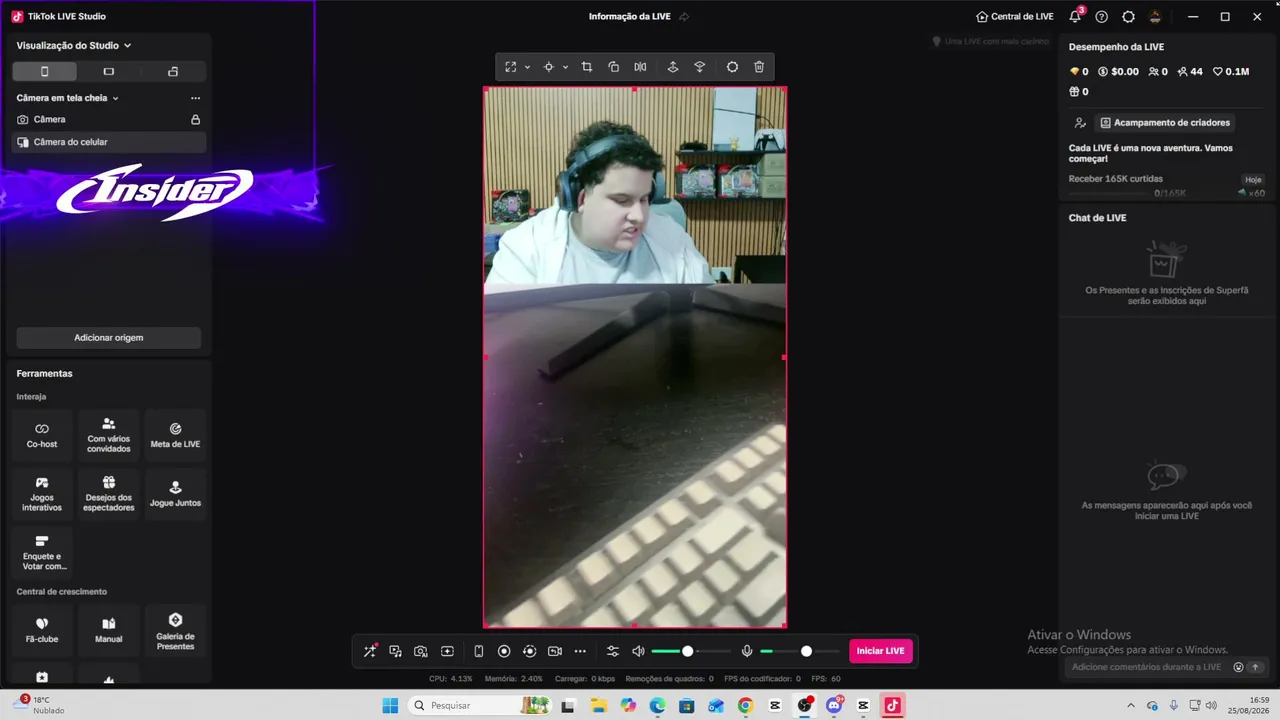Open the Co-host tool

pos(42,435)
